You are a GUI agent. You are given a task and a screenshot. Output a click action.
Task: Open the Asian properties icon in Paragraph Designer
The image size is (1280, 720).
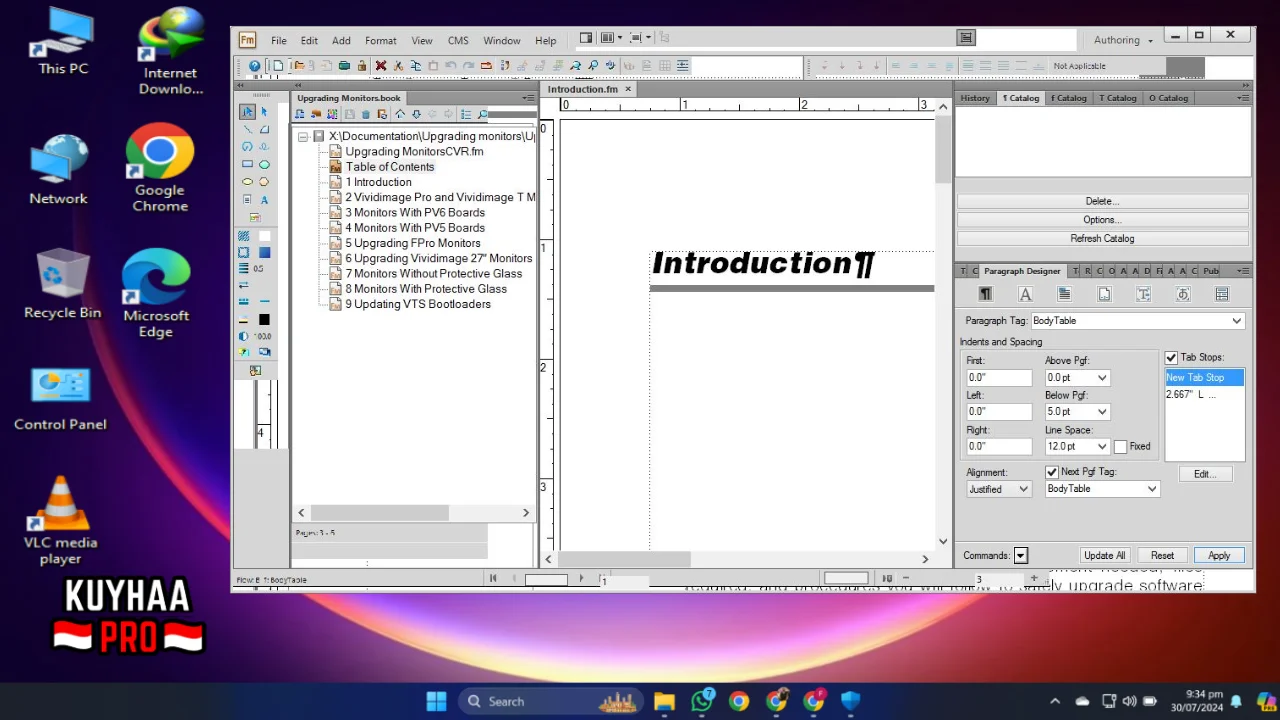1182,294
